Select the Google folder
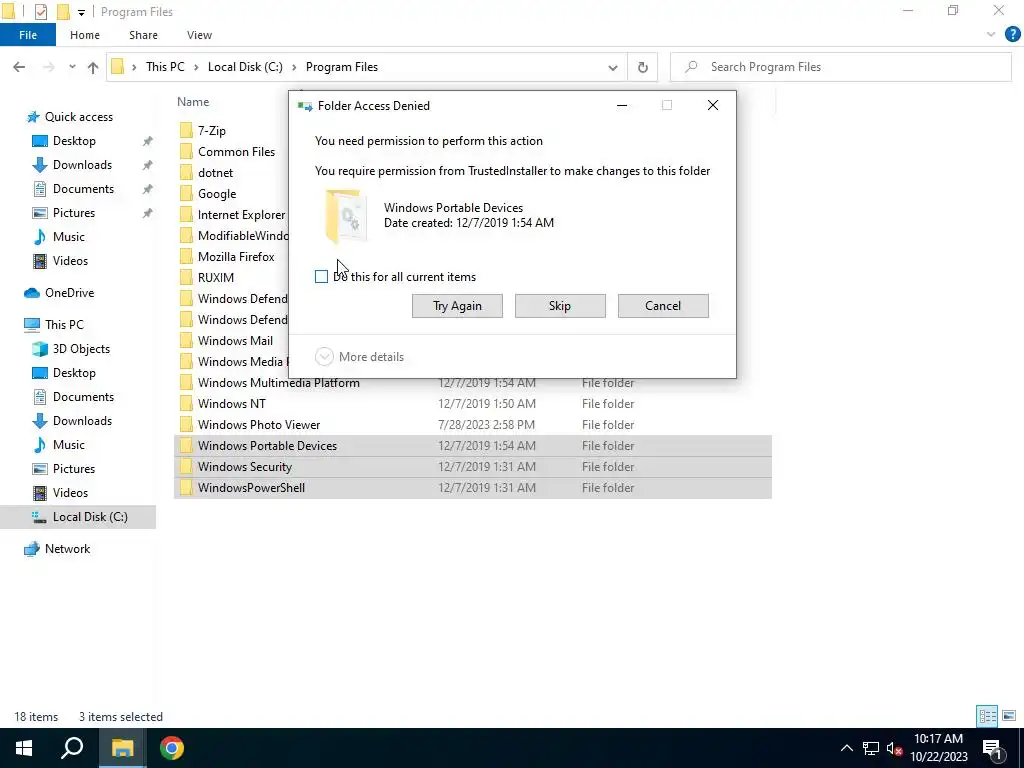 point(217,194)
